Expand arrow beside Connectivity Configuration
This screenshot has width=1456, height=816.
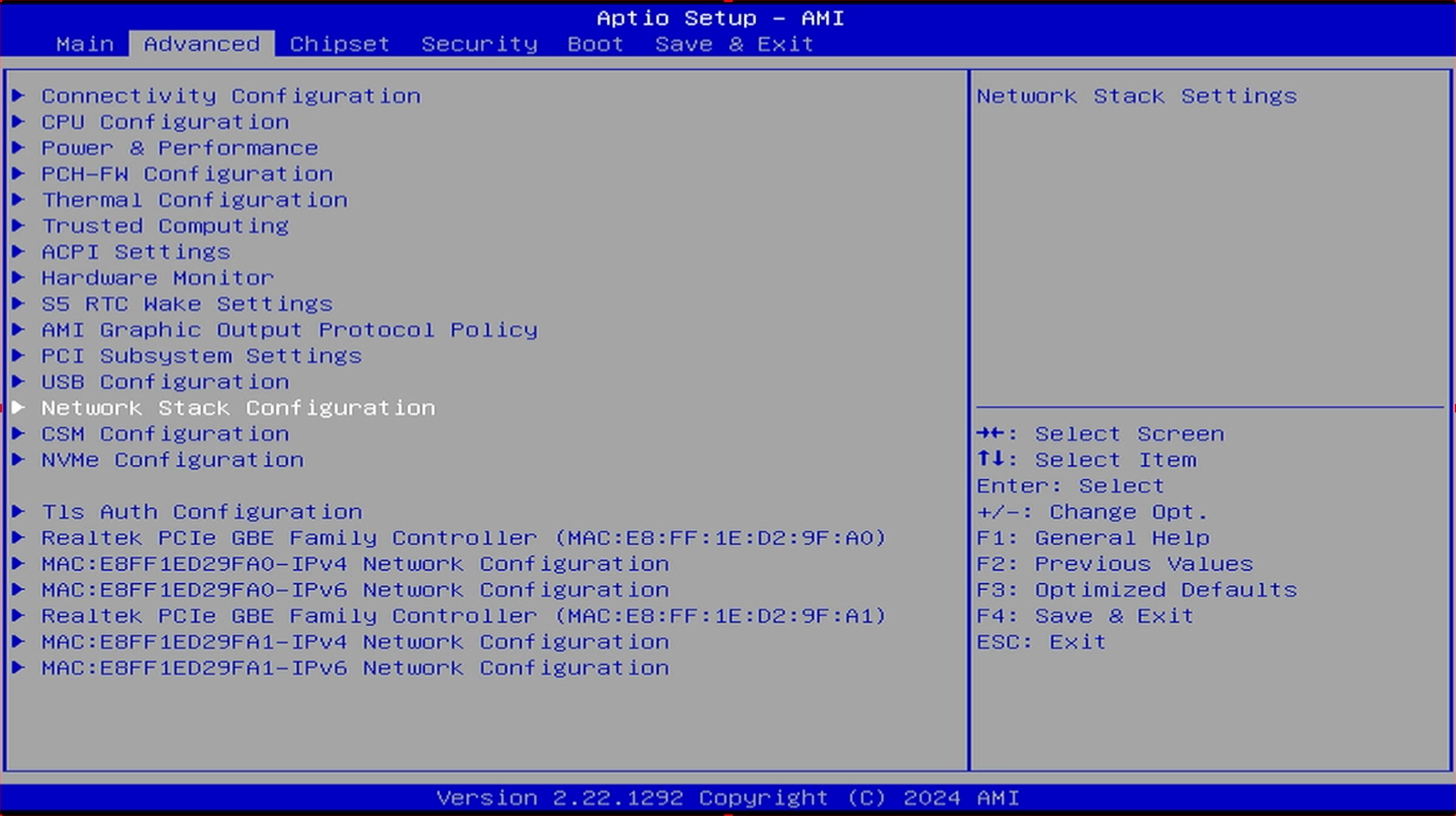pos(19,96)
